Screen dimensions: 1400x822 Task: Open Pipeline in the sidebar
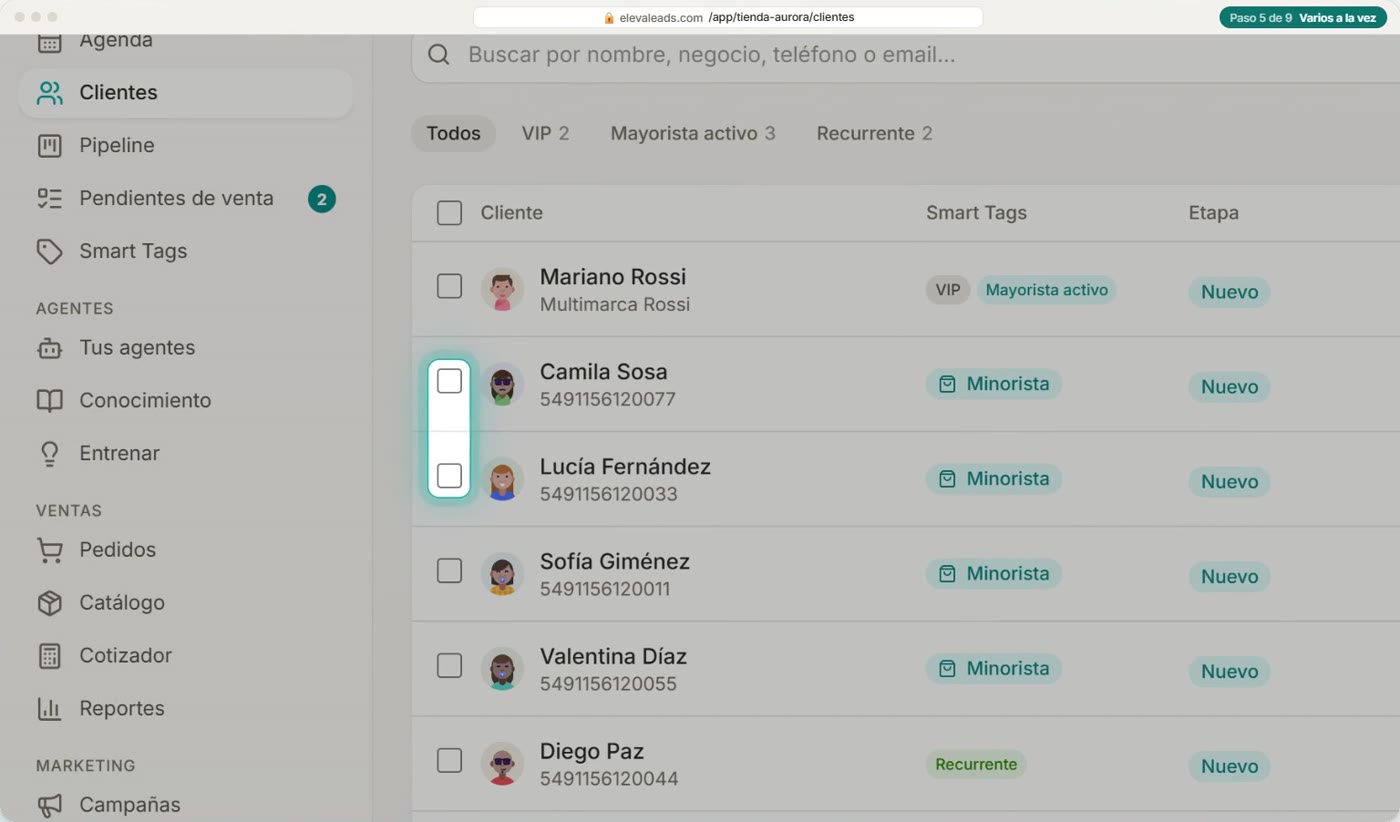pyautogui.click(x=186, y=146)
